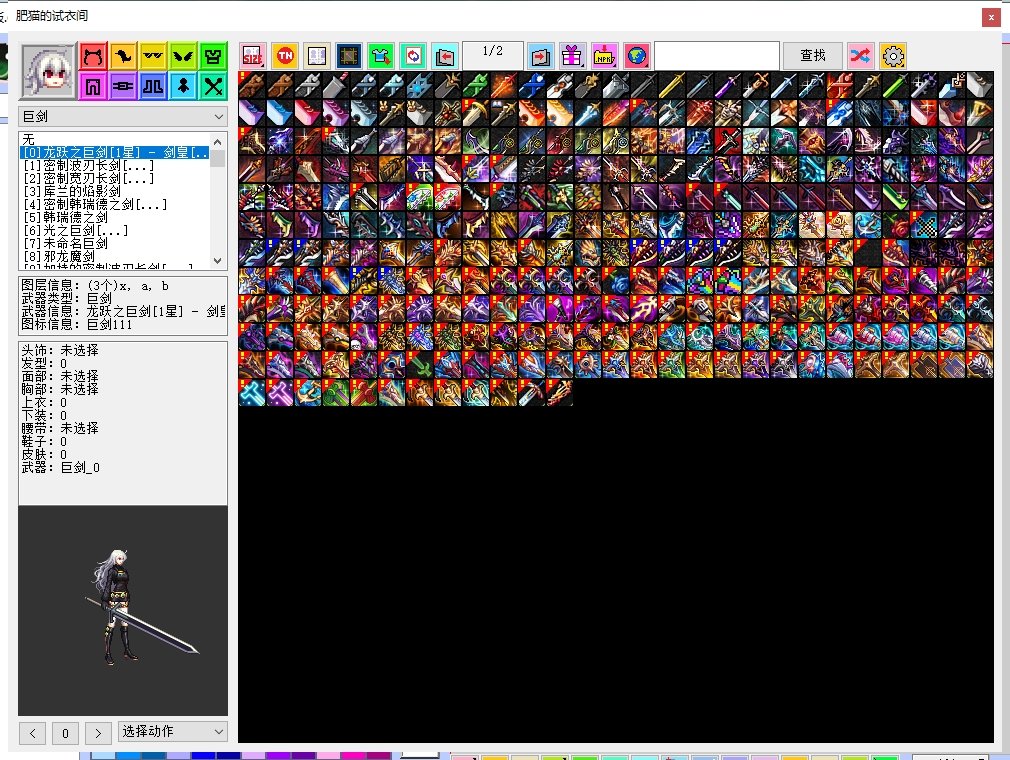Click the 武器: 巨剑_0 line
The image size is (1010, 760).
pos(61,468)
